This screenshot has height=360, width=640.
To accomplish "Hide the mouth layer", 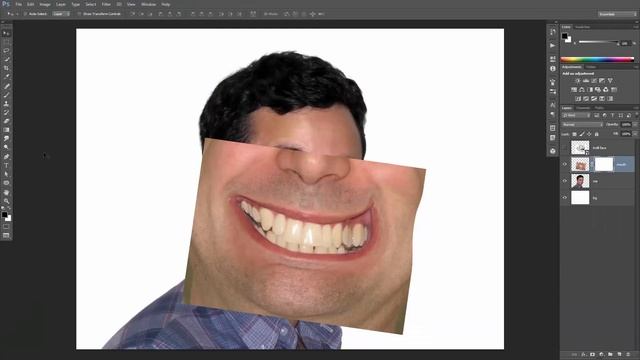I will pos(565,164).
